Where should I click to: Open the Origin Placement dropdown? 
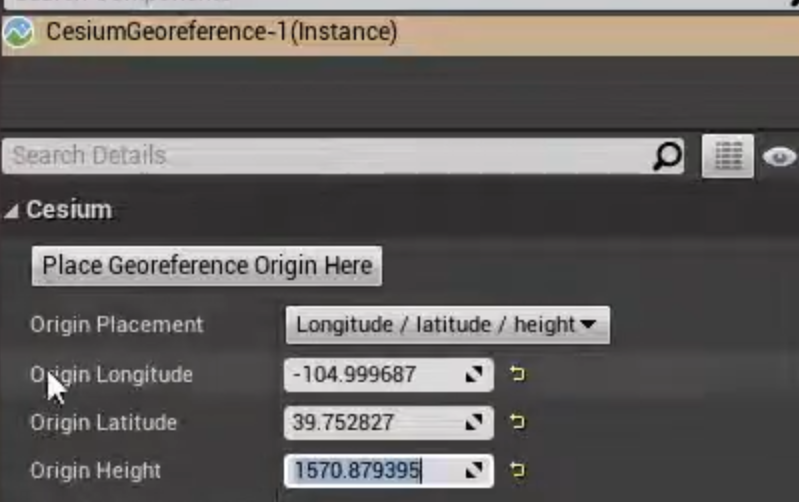(448, 325)
